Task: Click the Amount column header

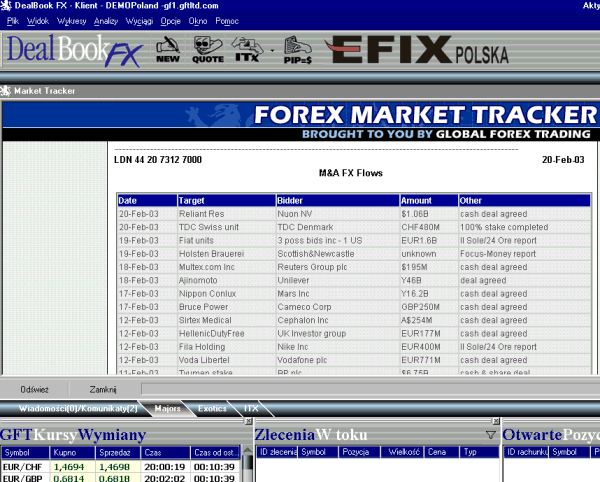Action: (x=429, y=200)
